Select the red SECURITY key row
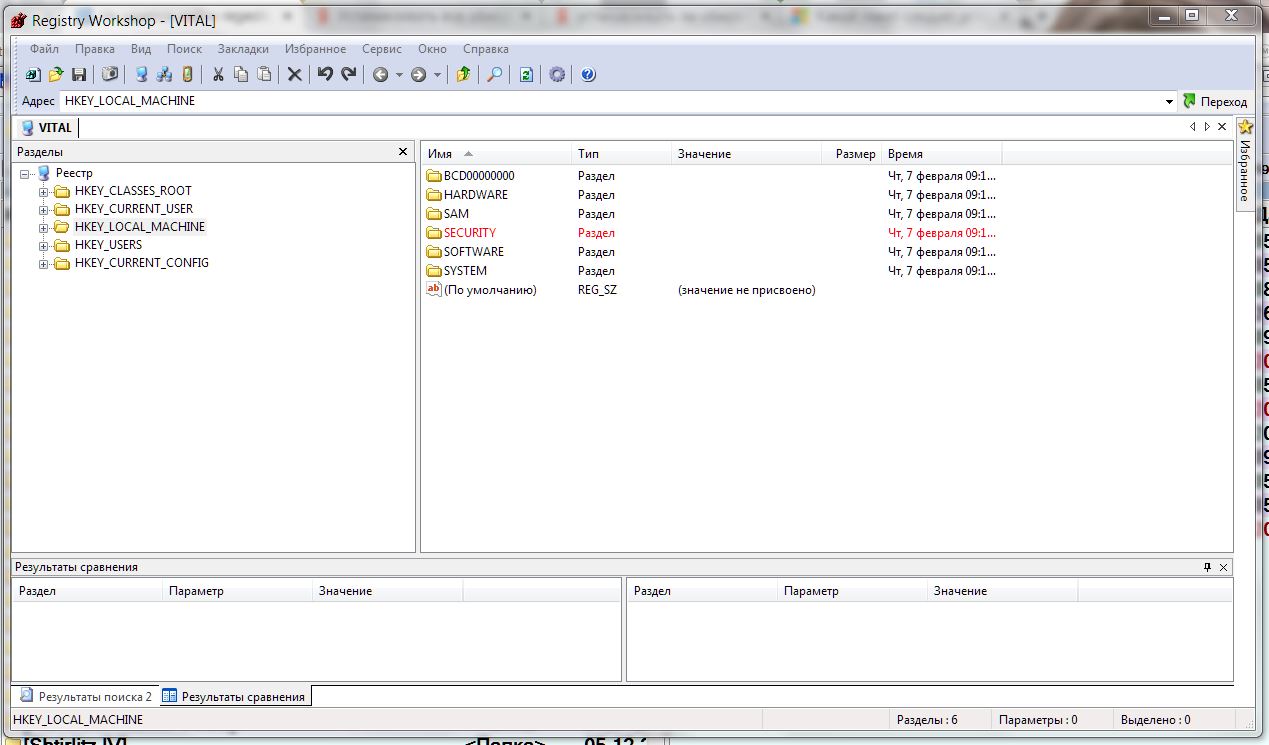The width and height of the screenshot is (1269, 745). [x=712, y=233]
